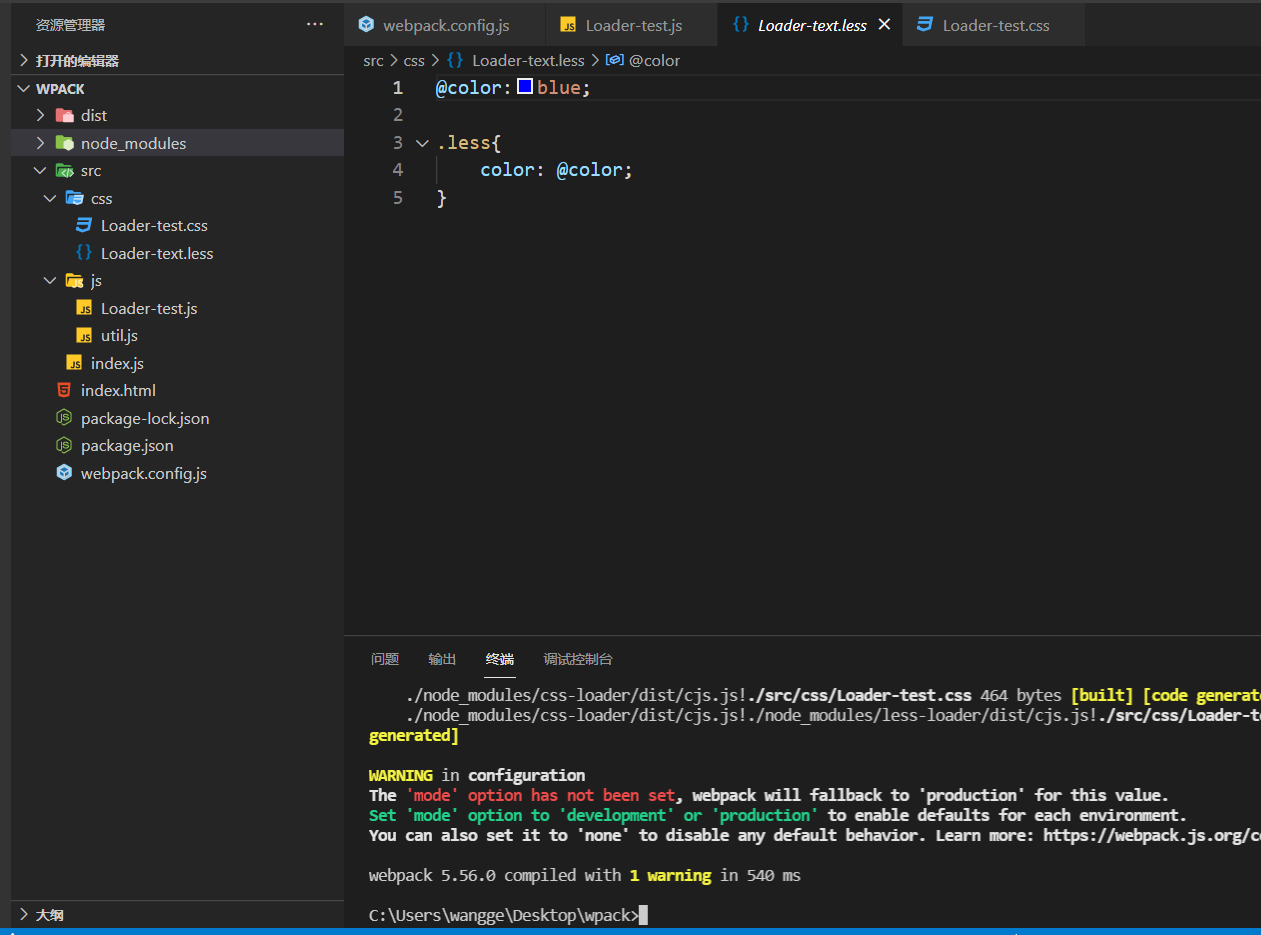Click the Loader-test.js file icon in explorer
Screen dimensions: 1261x935
[85, 308]
